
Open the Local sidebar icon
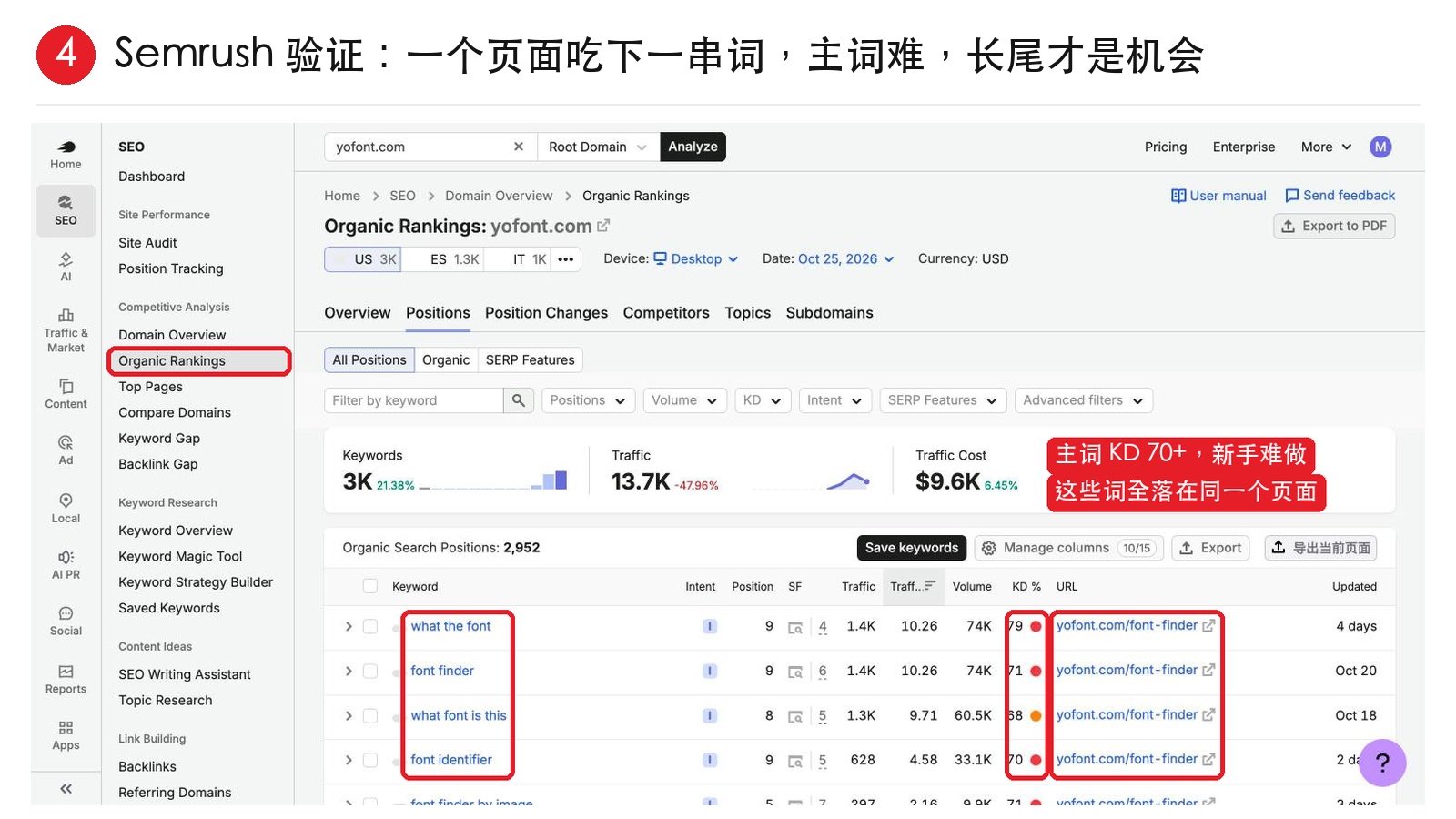pos(66,509)
